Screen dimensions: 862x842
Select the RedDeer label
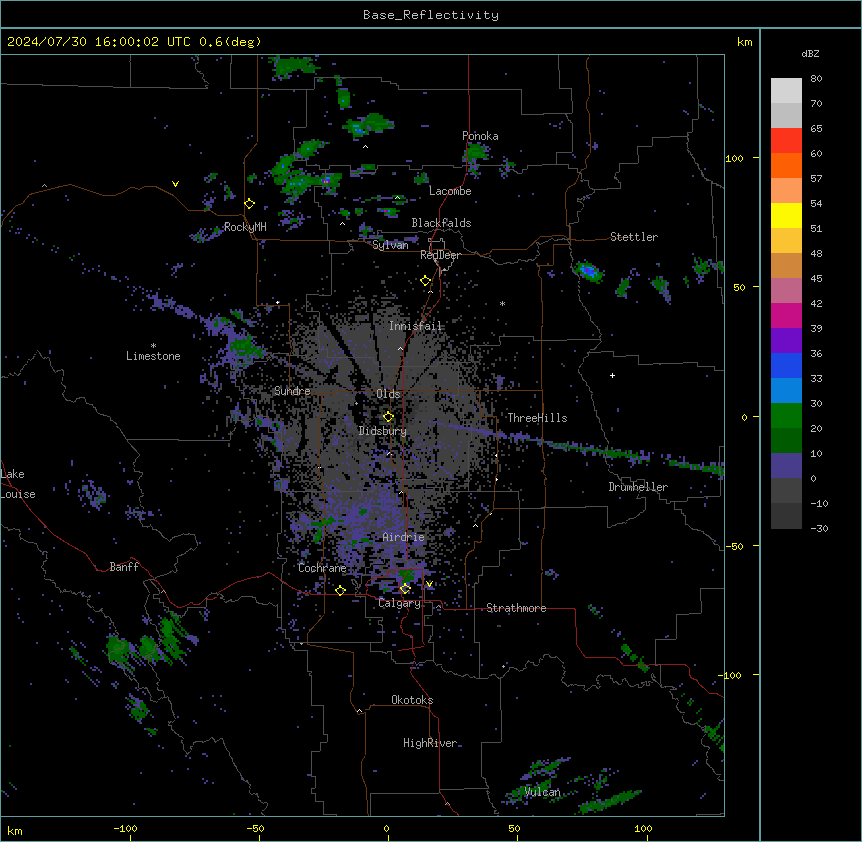coord(440,255)
